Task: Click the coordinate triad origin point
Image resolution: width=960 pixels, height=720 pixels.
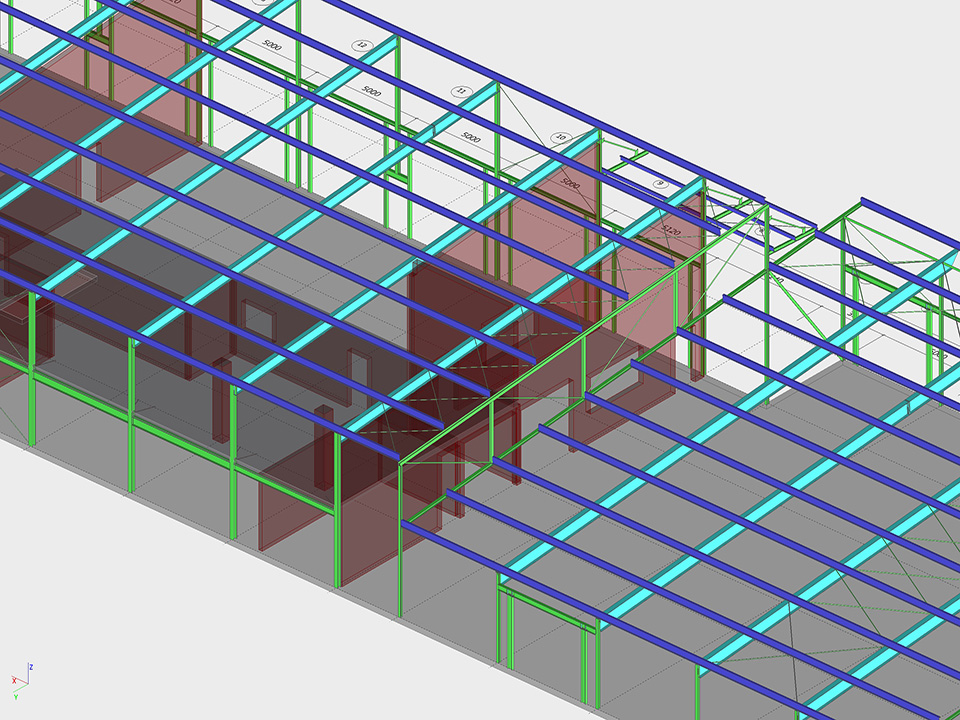Action: tap(27, 683)
